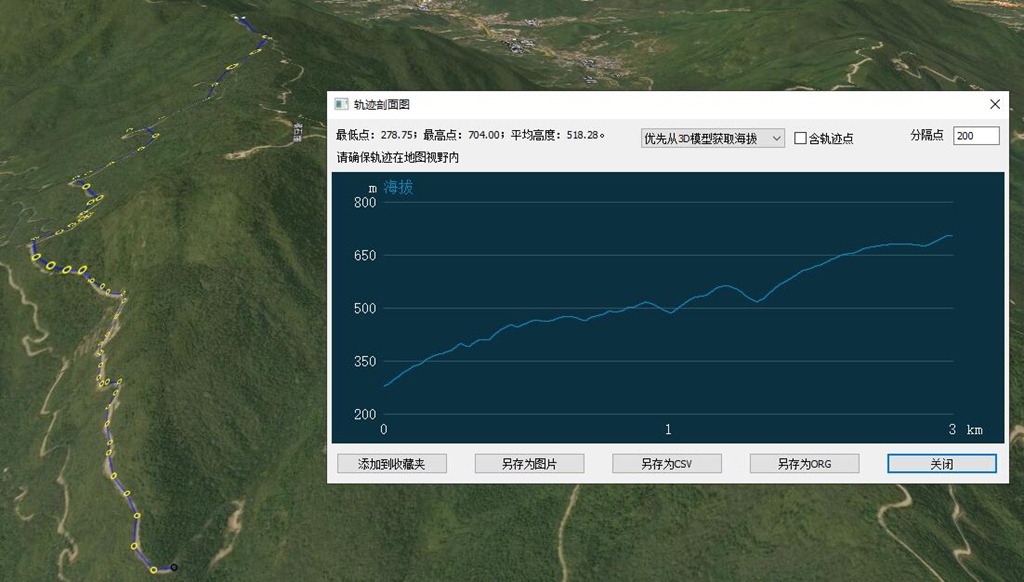1024x582 pixels.
Task: Click the map place label left of the dialog
Action: pyautogui.click(x=298, y=131)
